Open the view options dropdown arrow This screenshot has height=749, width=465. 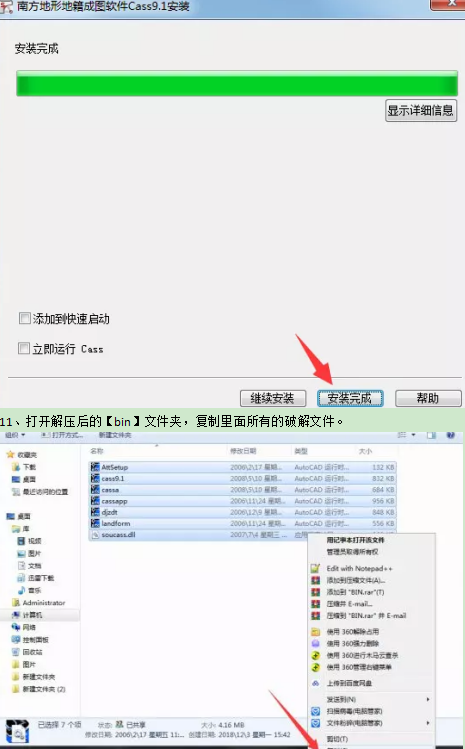[x=413, y=435]
